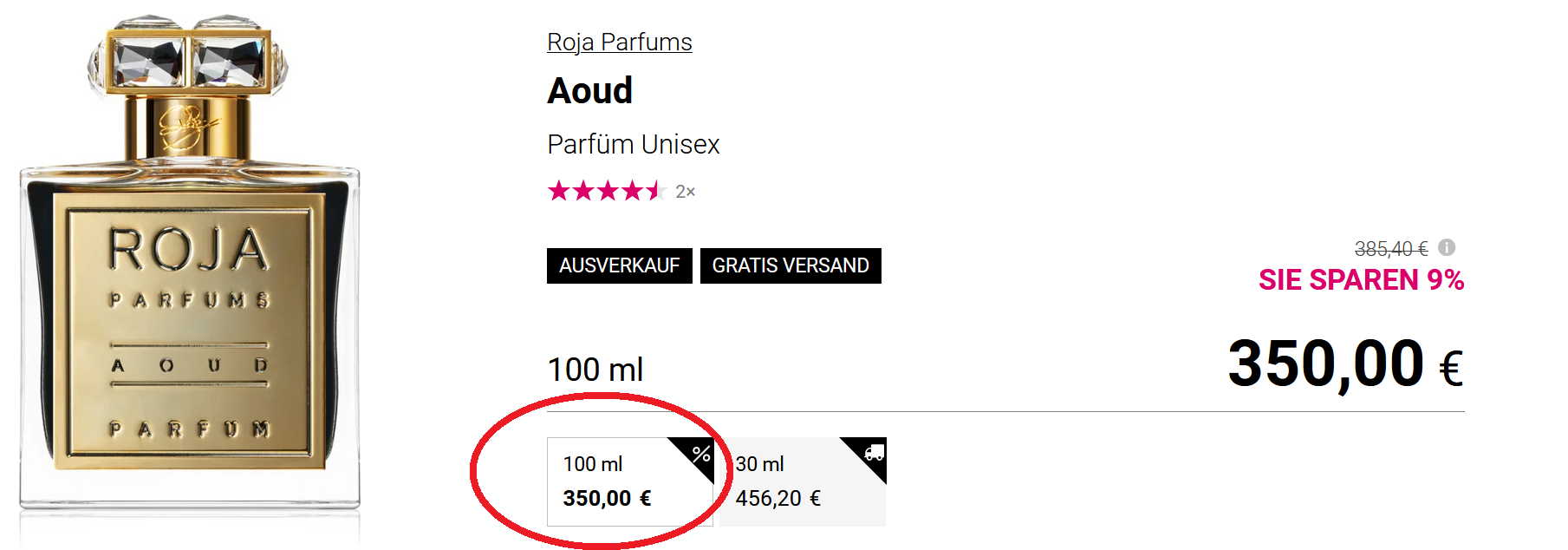Image resolution: width=1568 pixels, height=550 pixels.
Task: Click the percent discount icon on 100 ml
Action: click(x=700, y=454)
